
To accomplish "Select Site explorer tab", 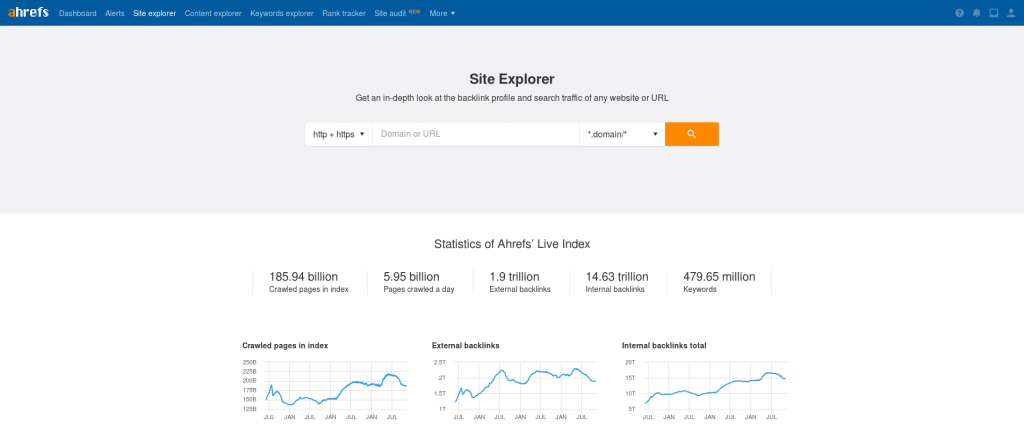I will click(154, 13).
